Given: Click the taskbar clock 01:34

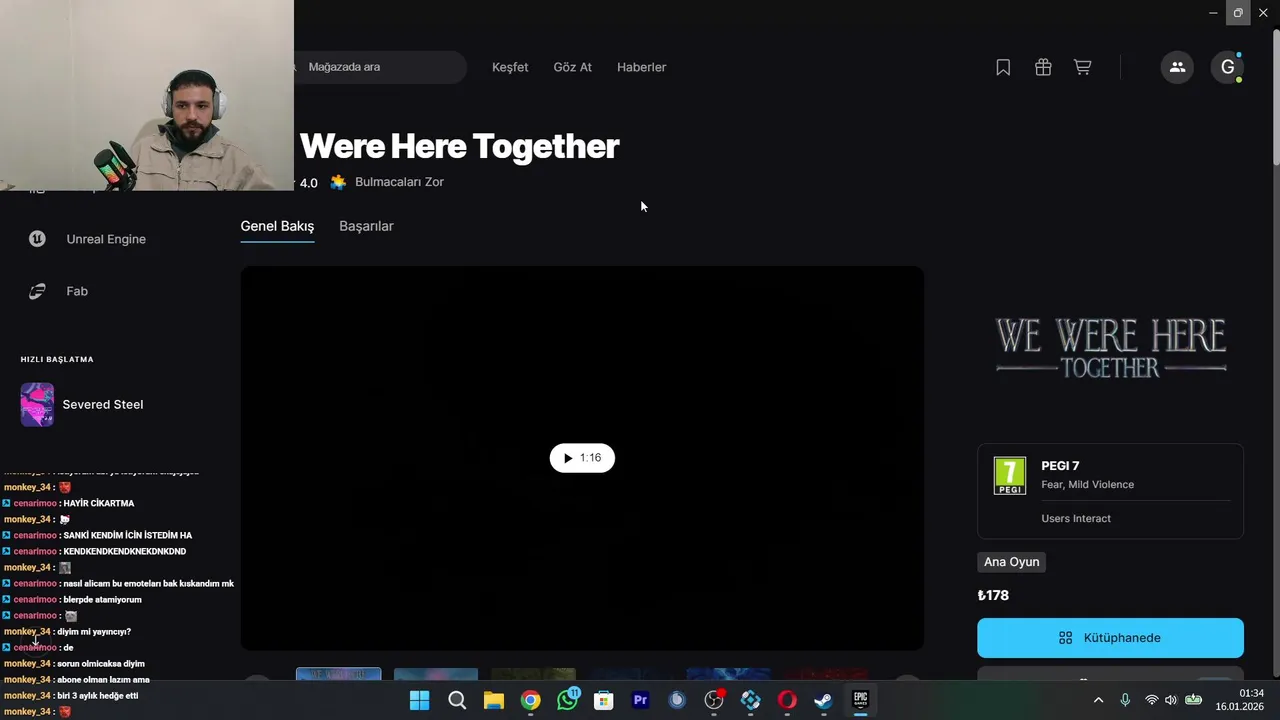Looking at the screenshot, I should click(1251, 693).
